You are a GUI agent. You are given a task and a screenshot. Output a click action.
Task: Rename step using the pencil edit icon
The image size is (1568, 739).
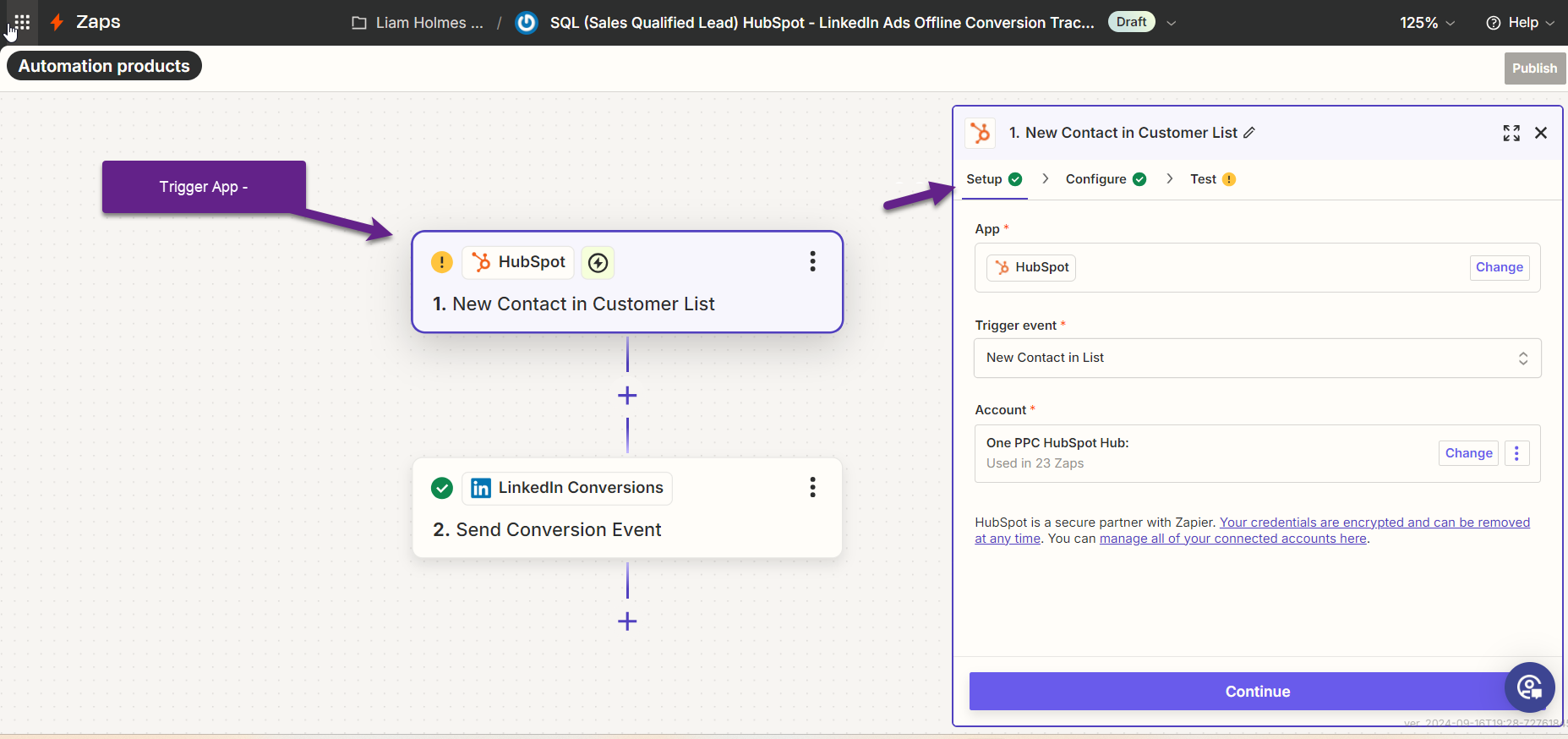click(x=1249, y=133)
